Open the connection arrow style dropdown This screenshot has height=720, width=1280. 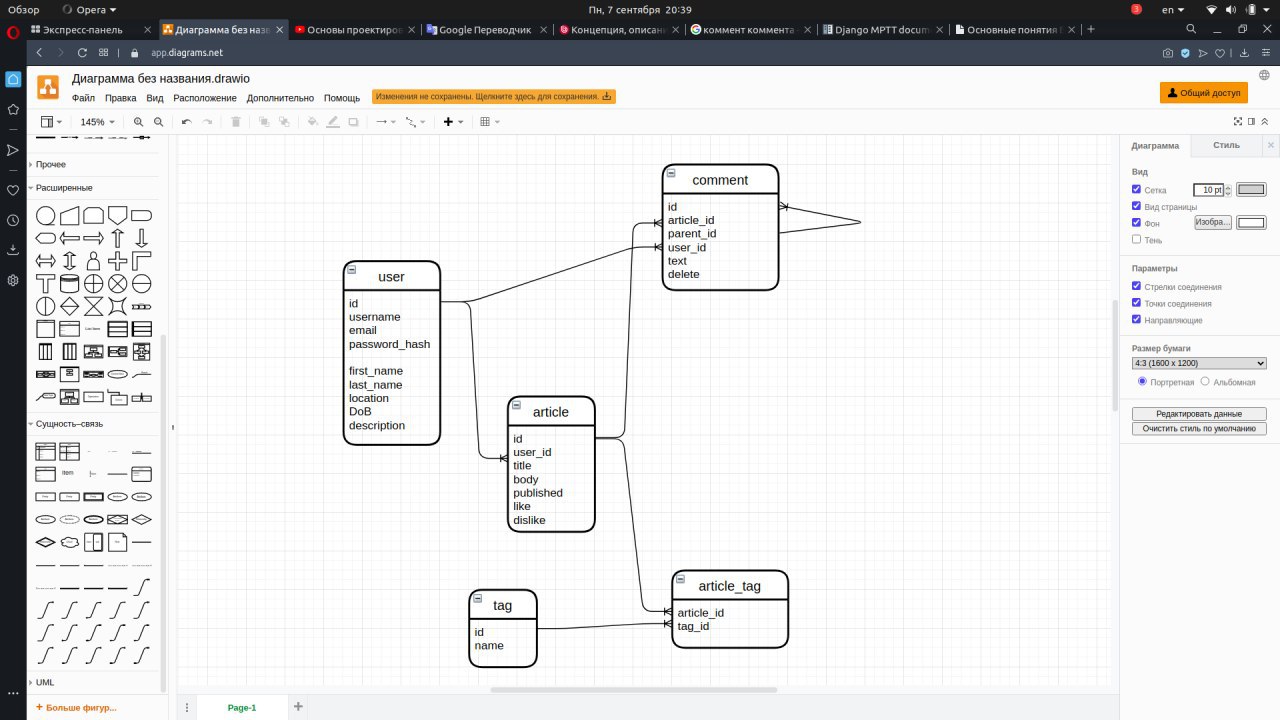[384, 122]
